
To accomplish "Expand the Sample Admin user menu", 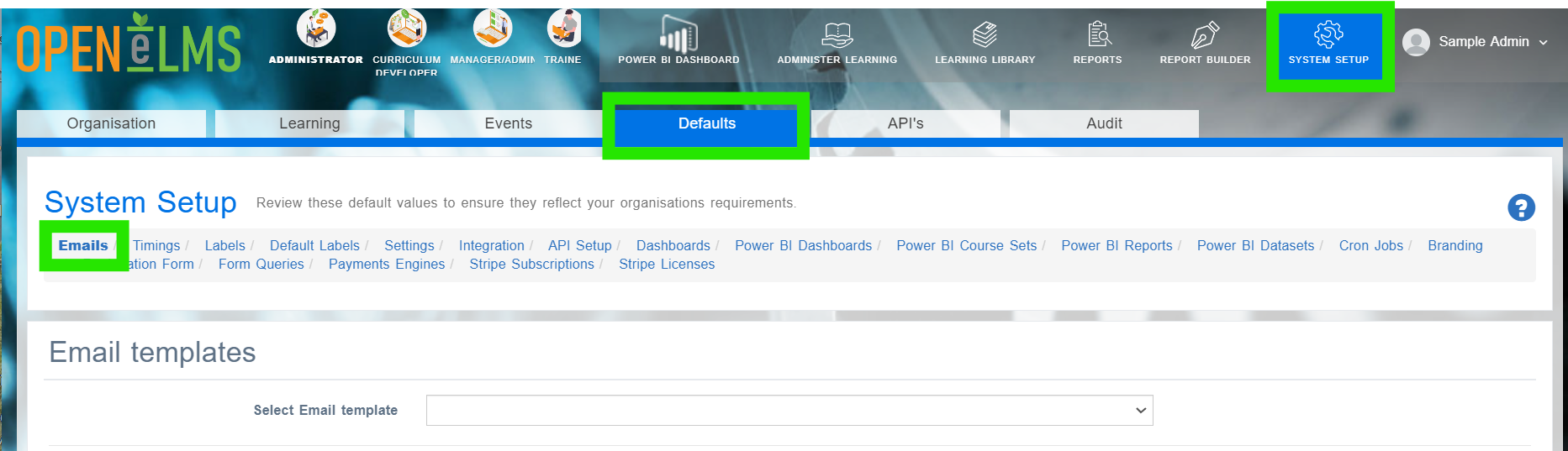I will click(1544, 42).
